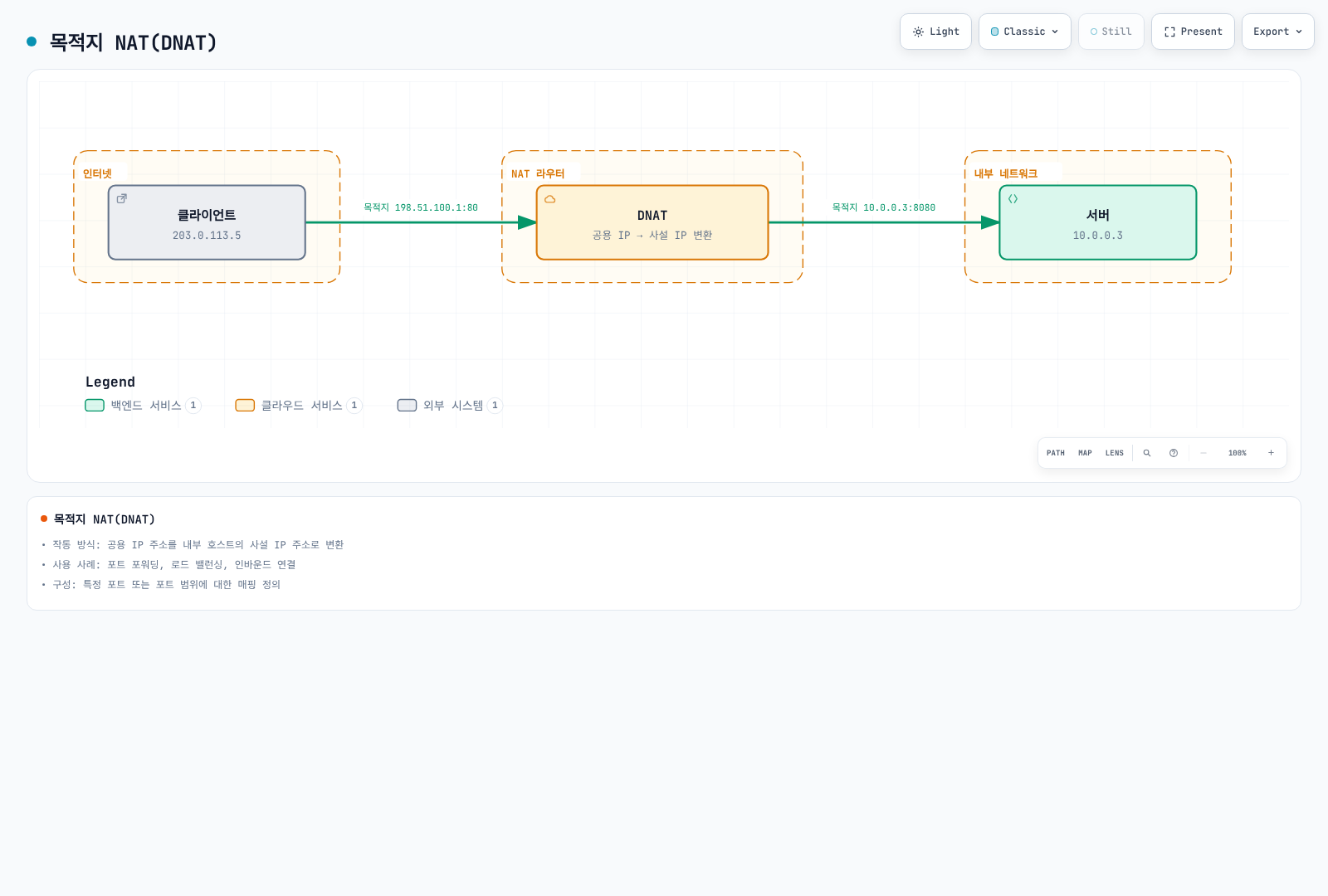
Task: Click the search magnifier icon
Action: [1147, 453]
